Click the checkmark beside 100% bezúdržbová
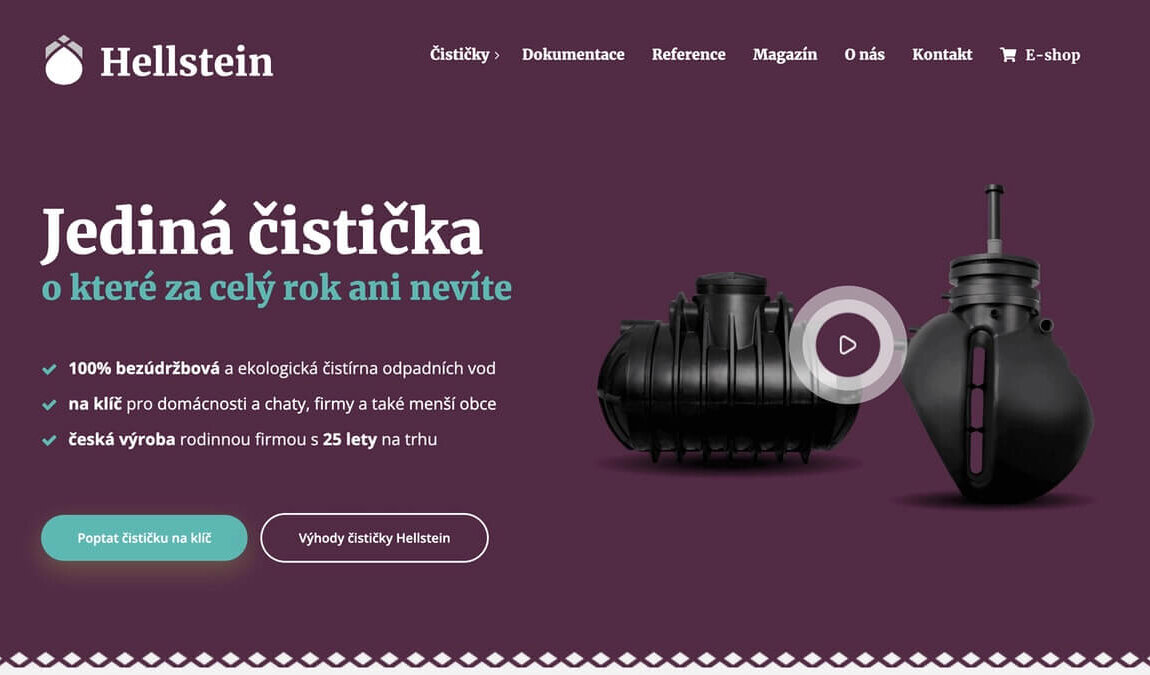The height and width of the screenshot is (675, 1150). [49, 369]
